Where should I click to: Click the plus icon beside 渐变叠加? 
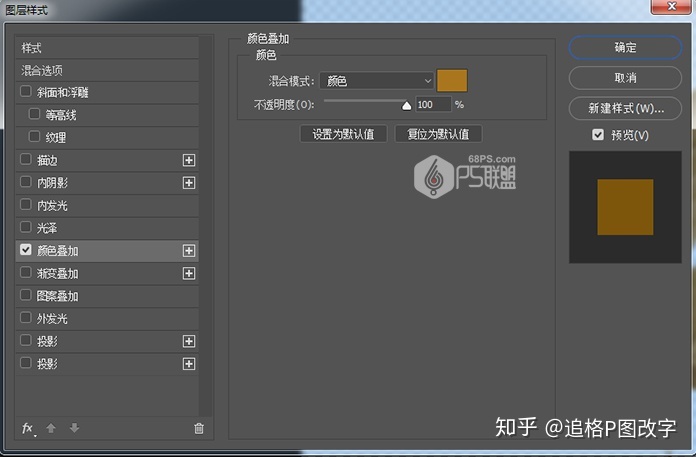click(x=189, y=273)
